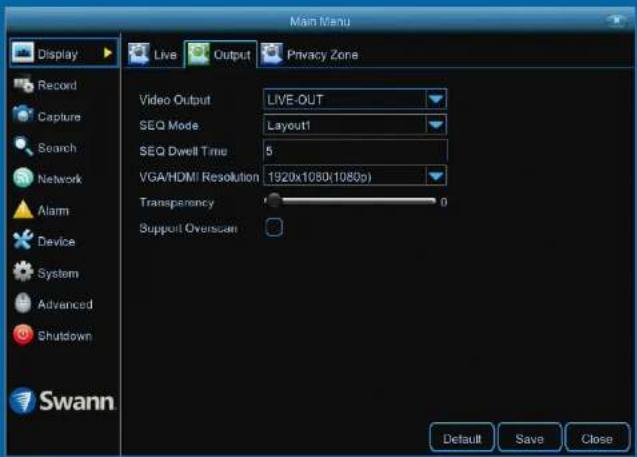The width and height of the screenshot is (637, 457).
Task: Select System in the sidebar menu
Action: pos(58,273)
